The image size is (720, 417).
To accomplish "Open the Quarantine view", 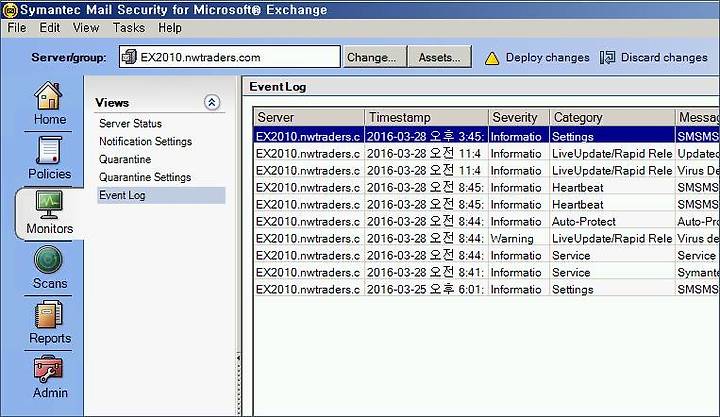I will tap(125, 159).
